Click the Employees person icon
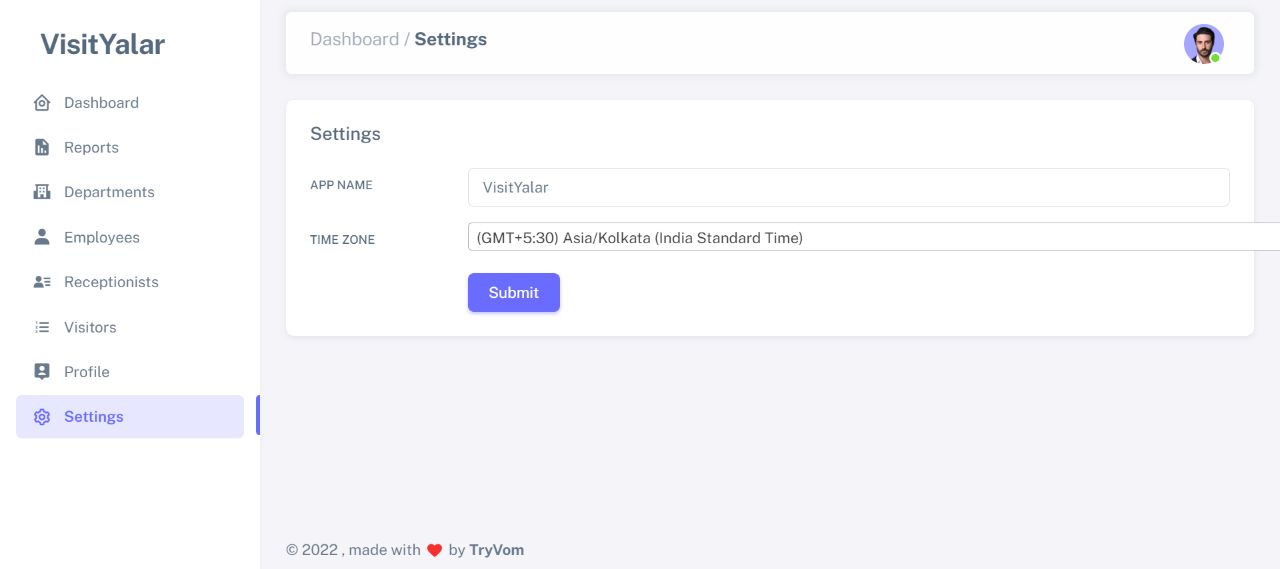Image resolution: width=1280 pixels, height=569 pixels. tap(42, 237)
